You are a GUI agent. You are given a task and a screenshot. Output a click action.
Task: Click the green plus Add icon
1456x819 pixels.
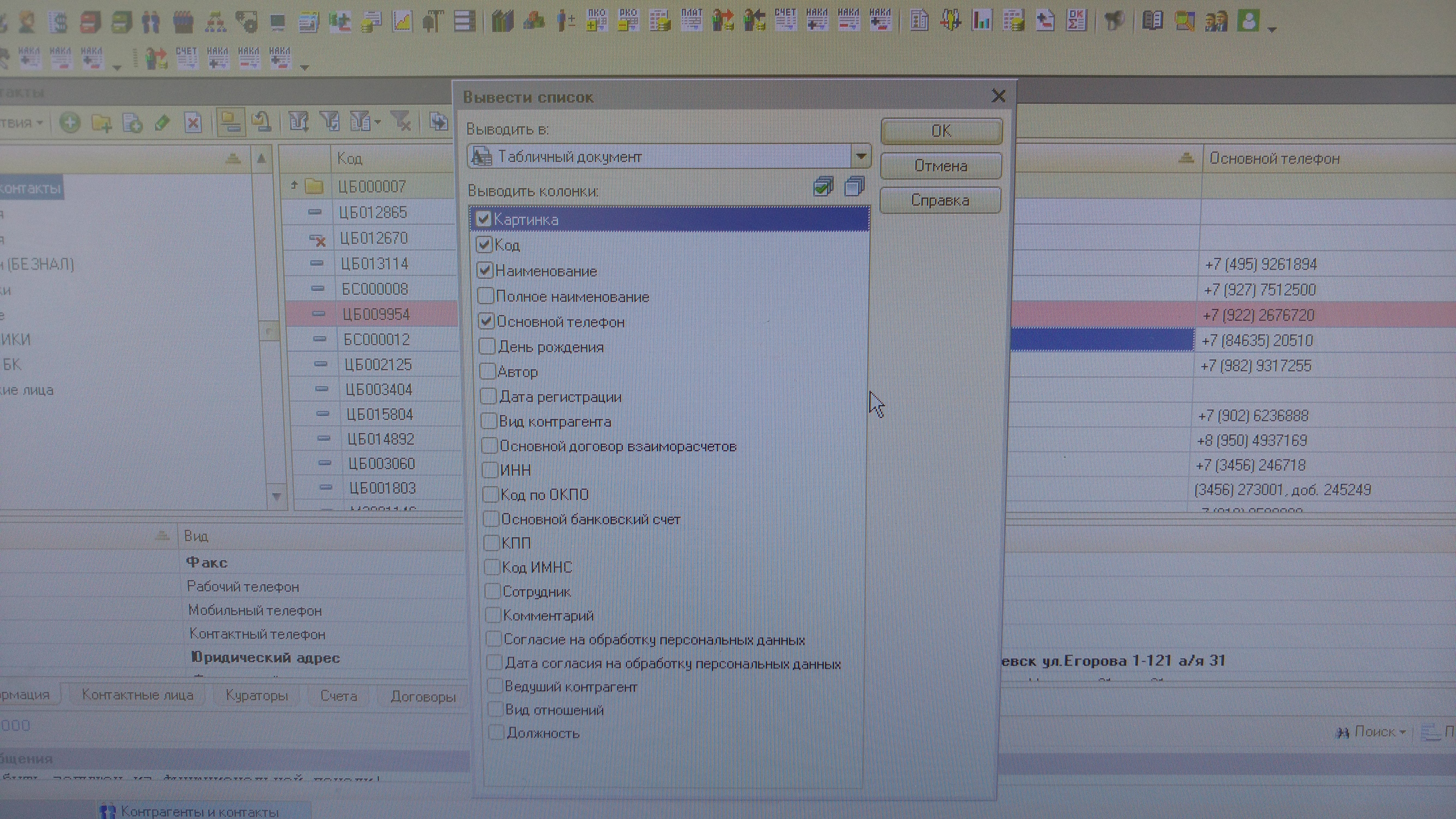[70, 122]
